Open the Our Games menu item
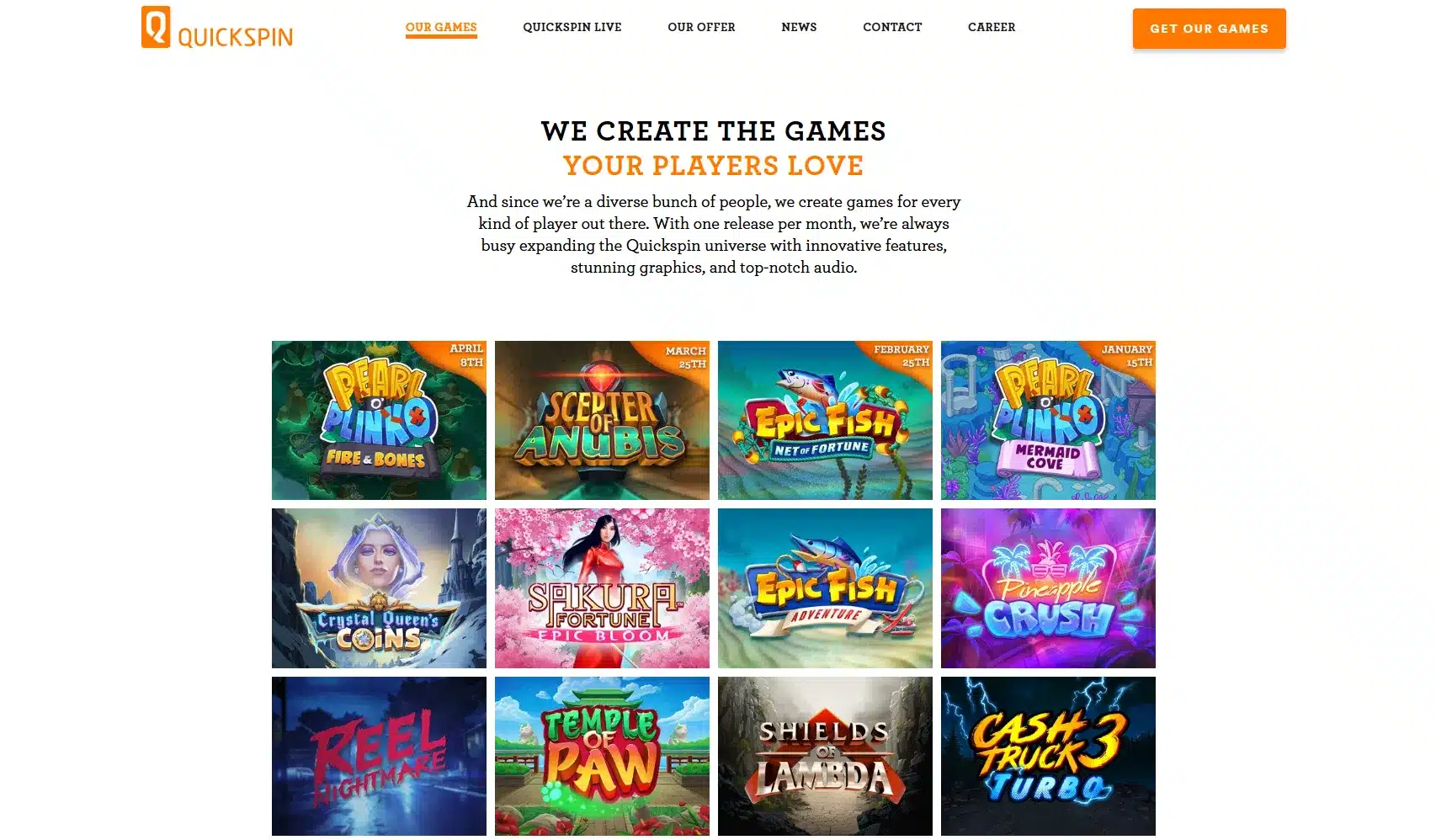This screenshot has width=1436, height=840. 441,27
